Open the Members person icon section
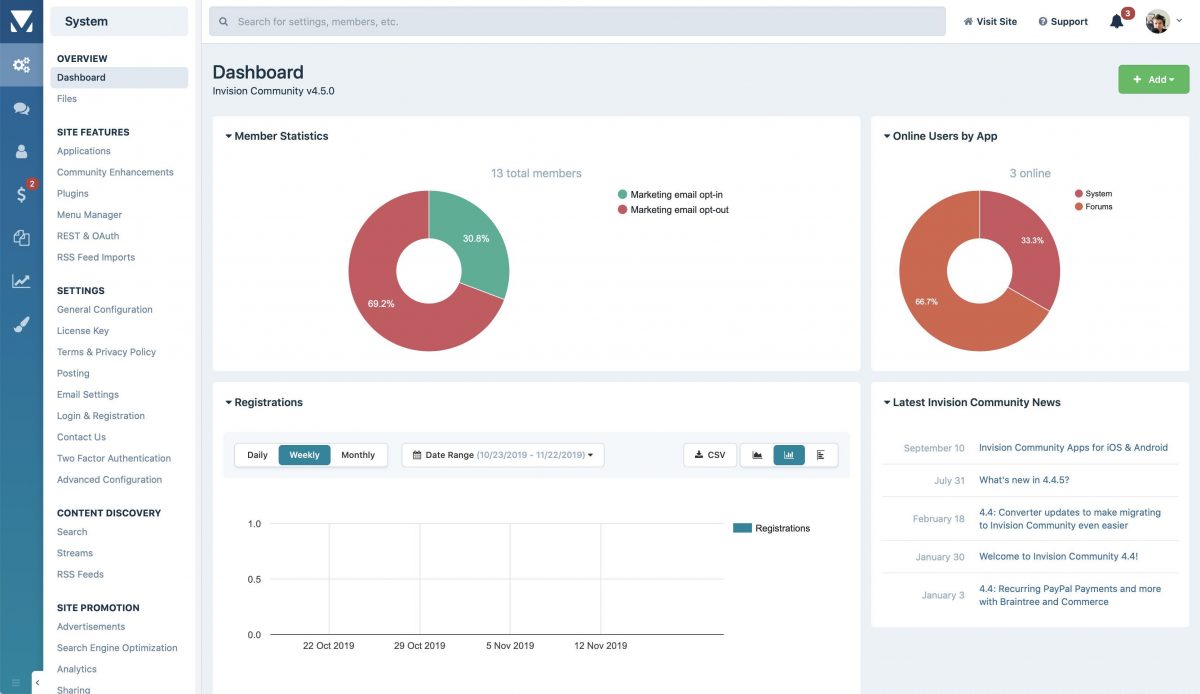Viewport: 1200px width, 694px height. pos(21,152)
